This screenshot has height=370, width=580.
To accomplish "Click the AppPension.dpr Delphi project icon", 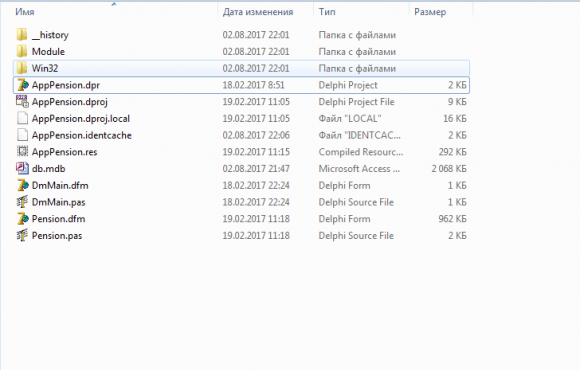I will (x=22, y=85).
